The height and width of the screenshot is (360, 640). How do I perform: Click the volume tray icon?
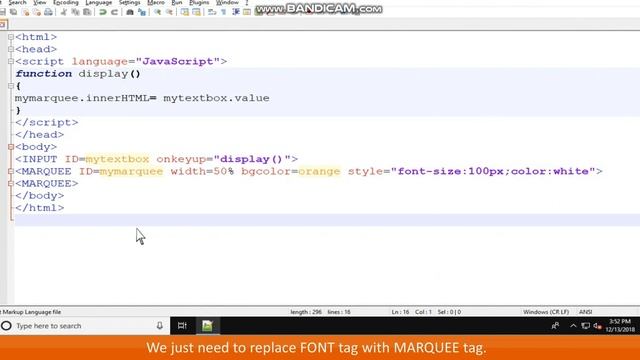[x=598, y=326]
